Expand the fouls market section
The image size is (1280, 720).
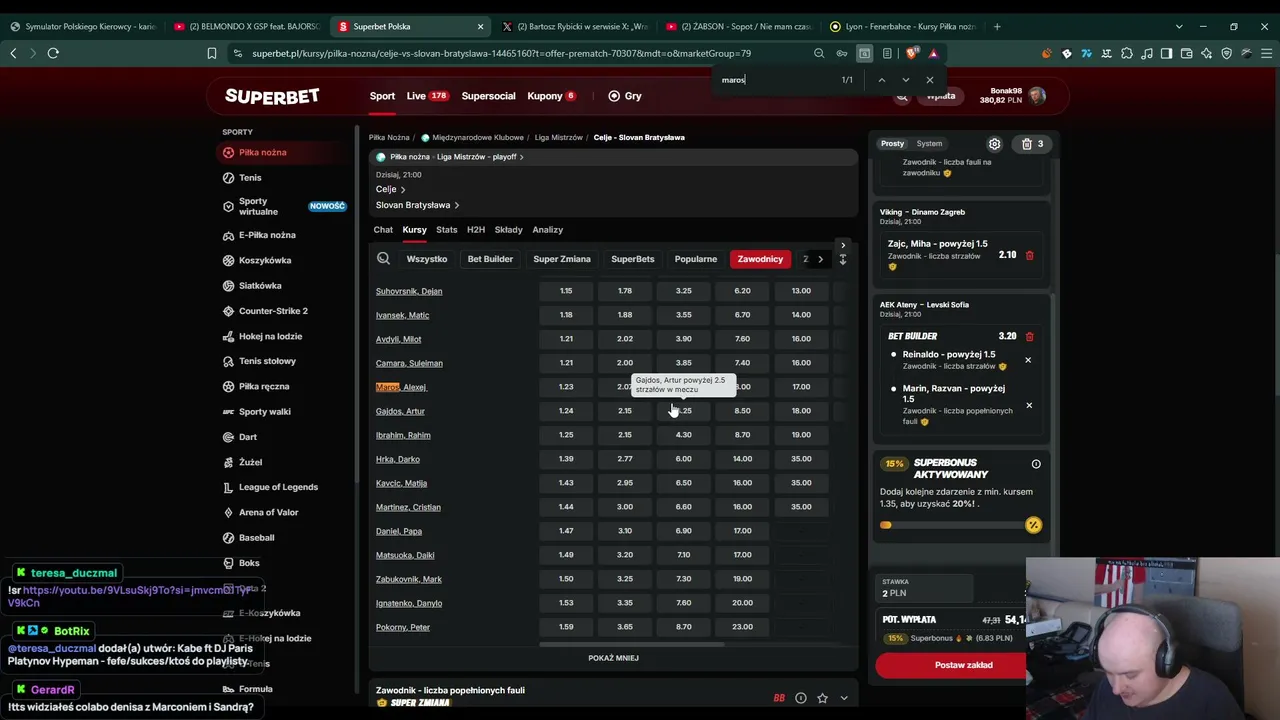pos(844,698)
